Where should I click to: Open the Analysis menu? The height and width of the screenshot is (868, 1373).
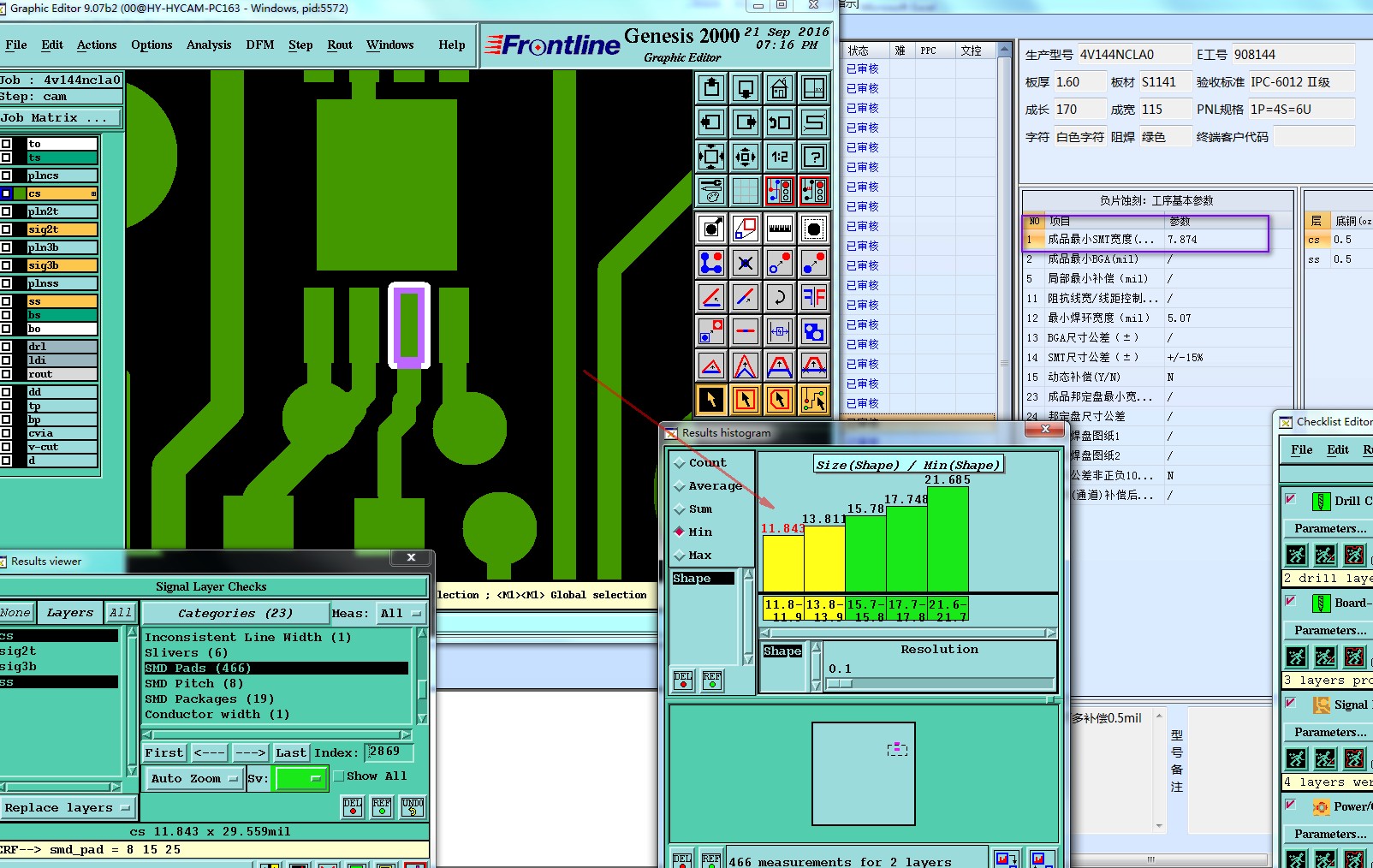pyautogui.click(x=209, y=45)
